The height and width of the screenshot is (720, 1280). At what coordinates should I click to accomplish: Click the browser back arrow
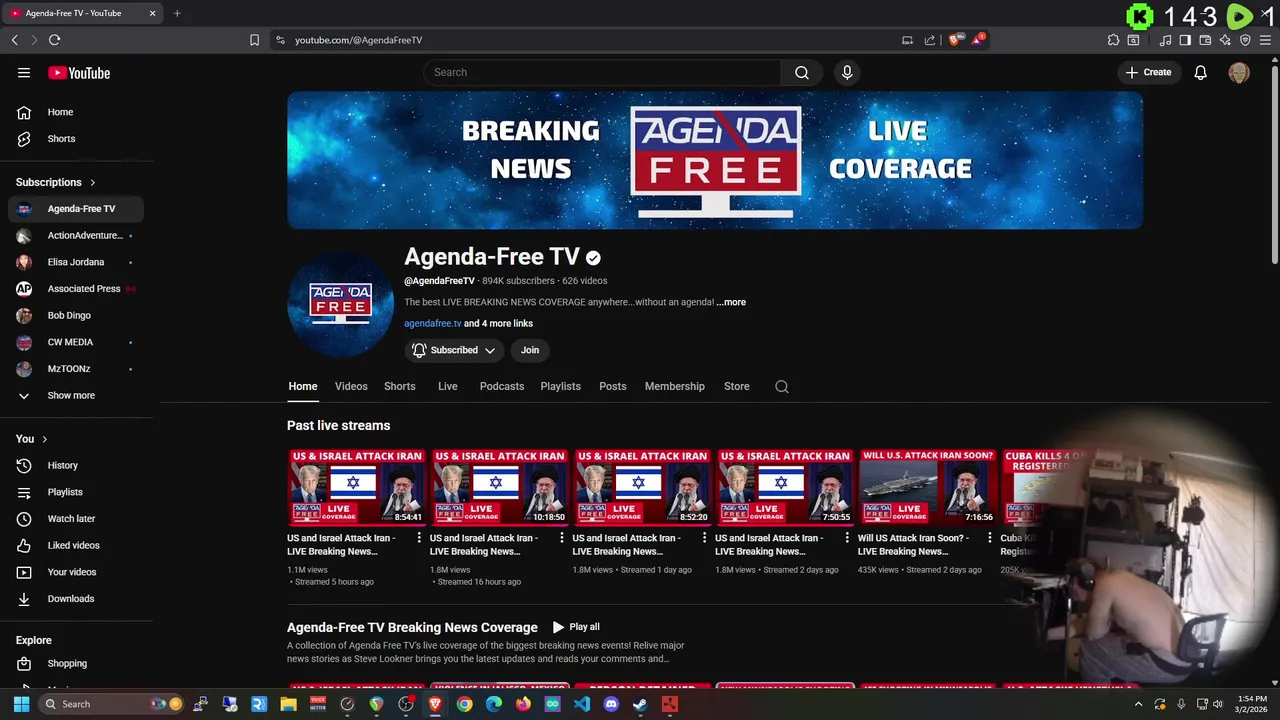[x=14, y=40]
